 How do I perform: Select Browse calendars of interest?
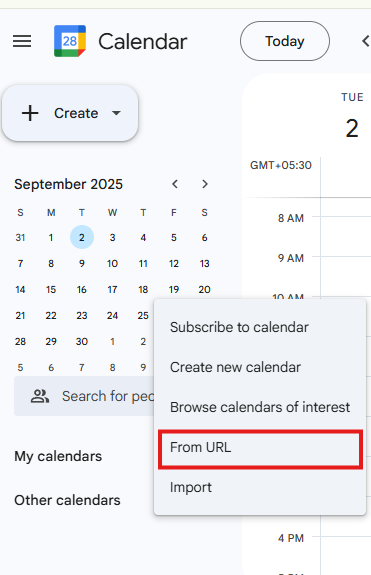click(x=260, y=407)
